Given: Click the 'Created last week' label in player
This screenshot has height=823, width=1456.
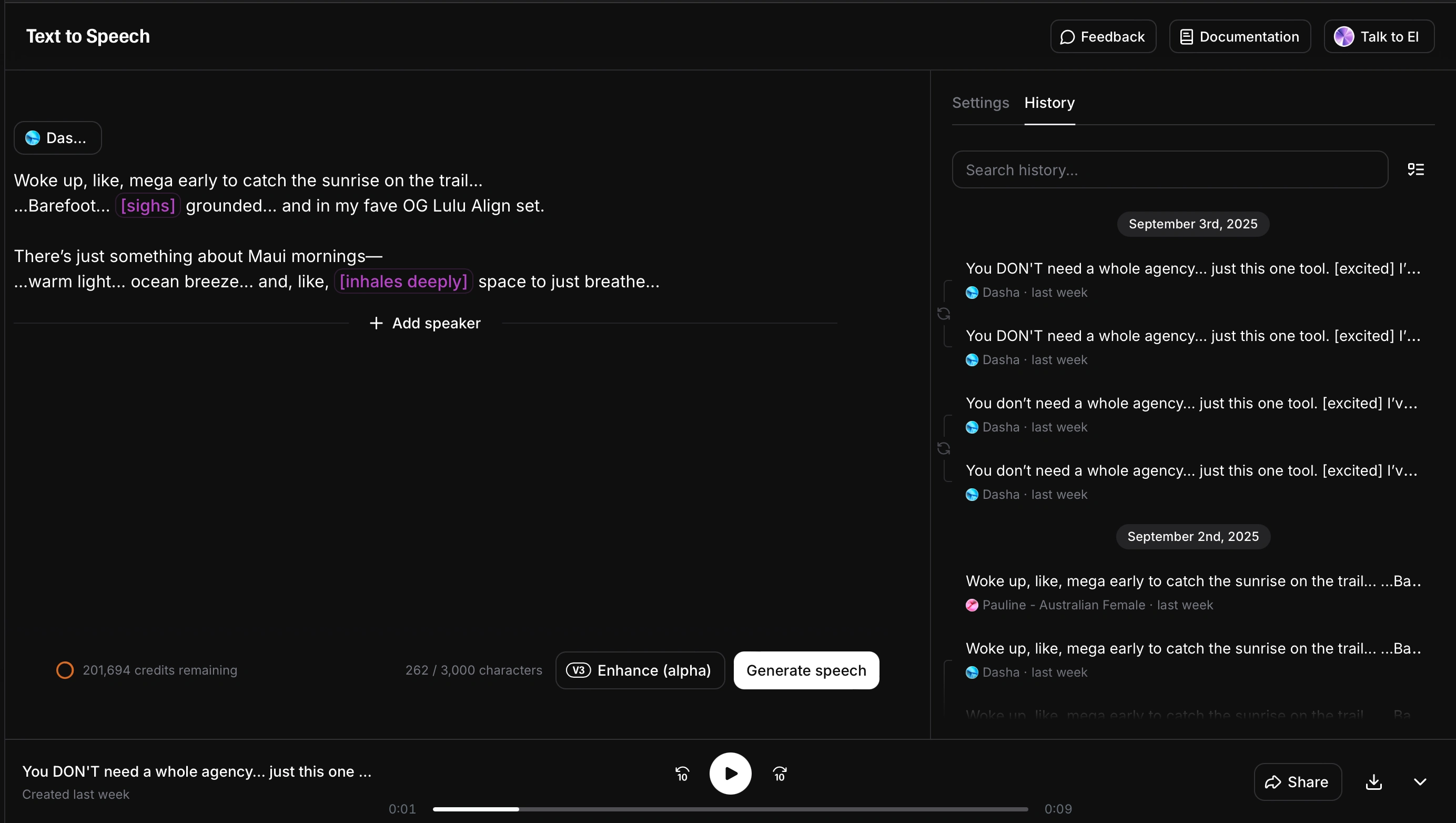Looking at the screenshot, I should click(x=76, y=795).
